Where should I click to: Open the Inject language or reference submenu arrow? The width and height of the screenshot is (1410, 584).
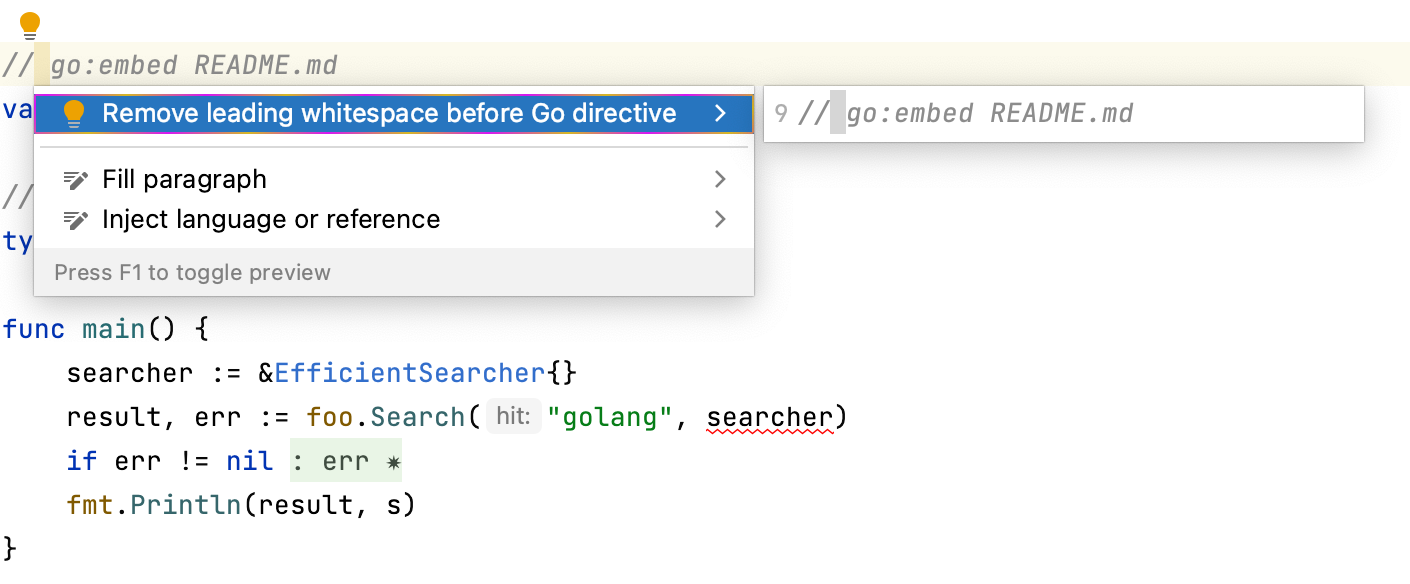pos(720,220)
